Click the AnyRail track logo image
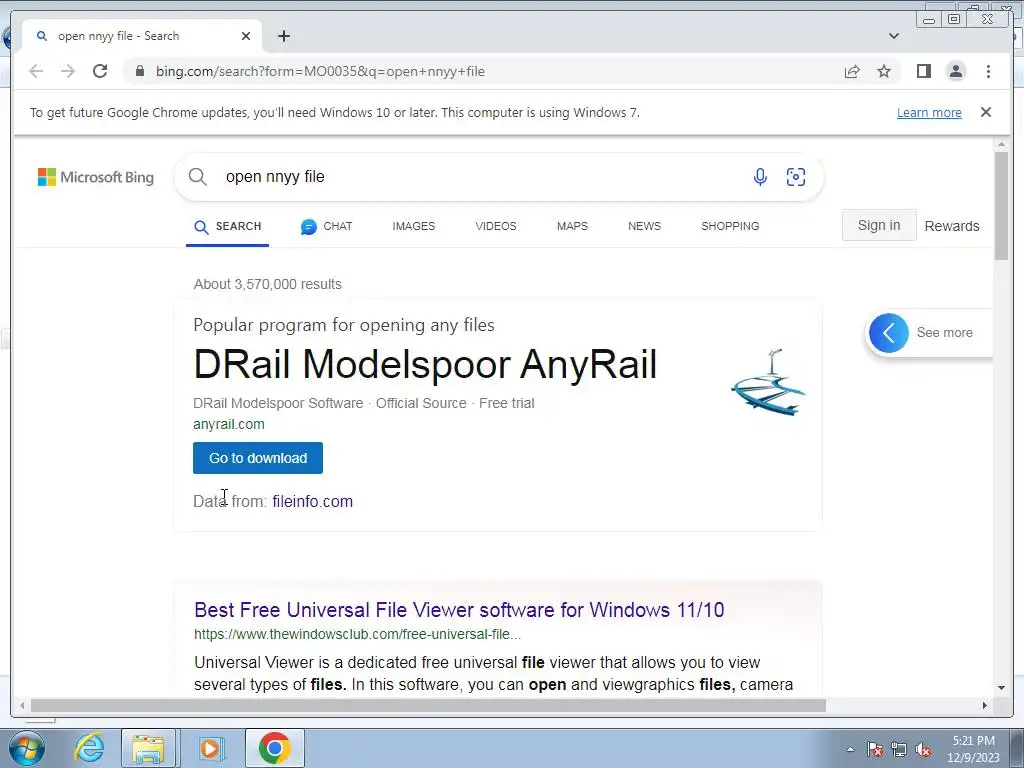 tap(768, 383)
